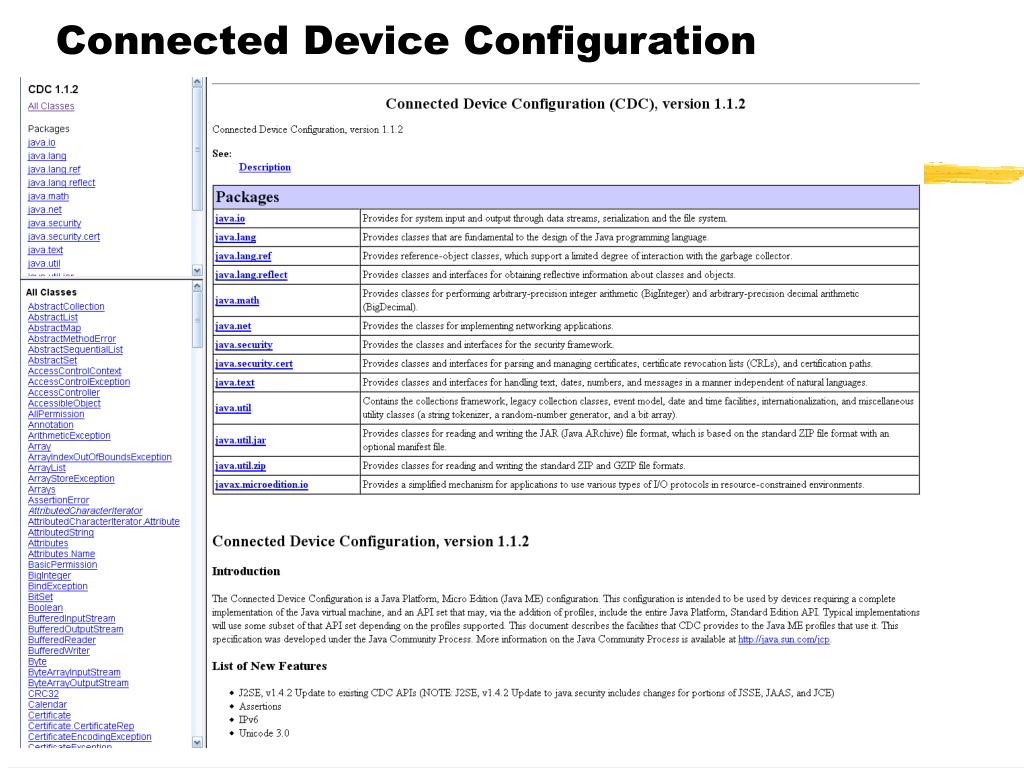The width and height of the screenshot is (1024, 768).
Task: Click the packages frame scroll-up arrow
Action: (197, 82)
